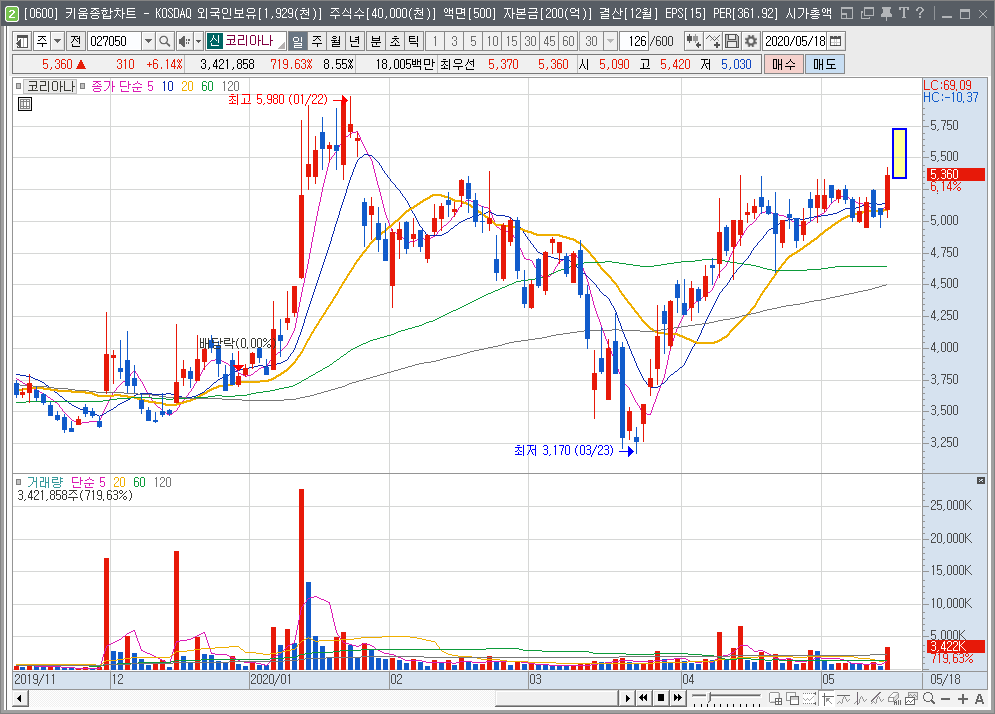Viewport: 995px width, 714px height.
Task: Zoom out chart with minus icon
Action: pos(946,699)
